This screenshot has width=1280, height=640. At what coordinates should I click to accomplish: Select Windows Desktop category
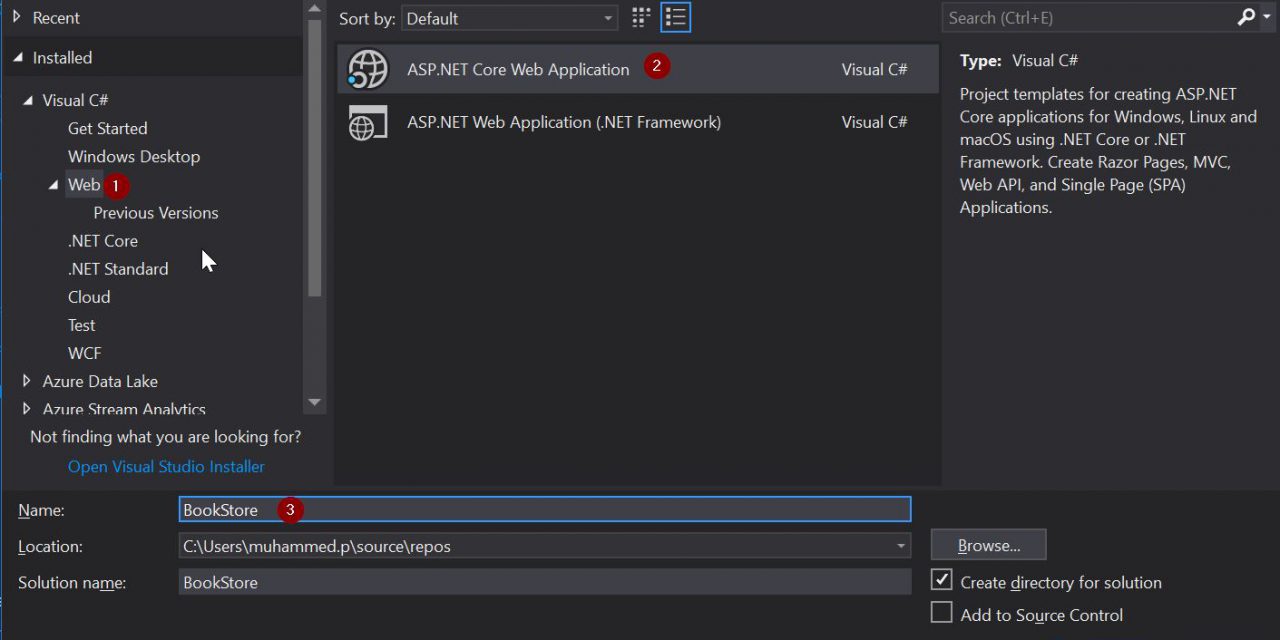click(133, 157)
